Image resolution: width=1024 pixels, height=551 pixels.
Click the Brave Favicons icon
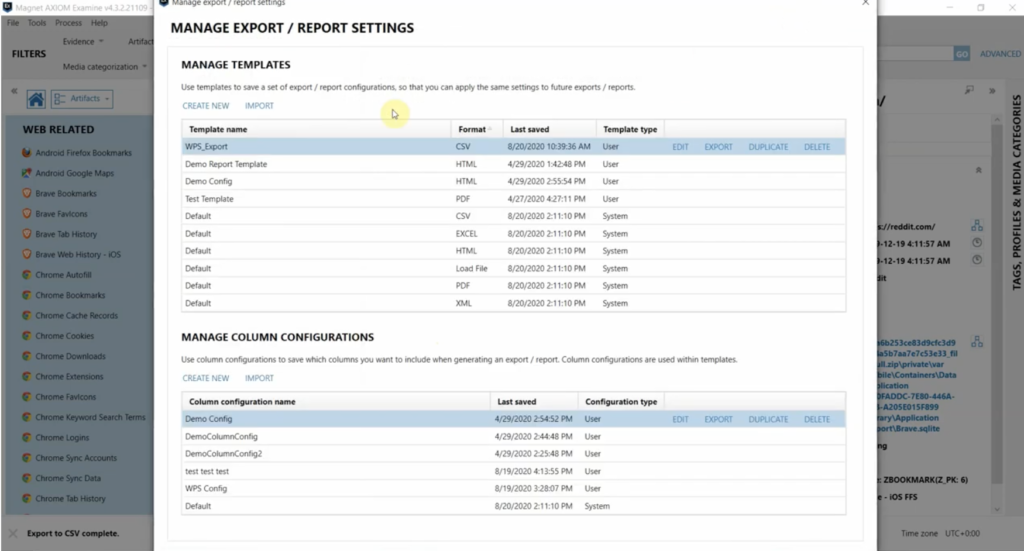[x=27, y=213]
